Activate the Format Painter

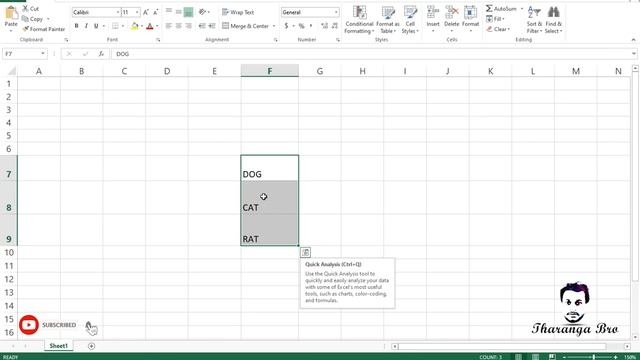[43, 29]
